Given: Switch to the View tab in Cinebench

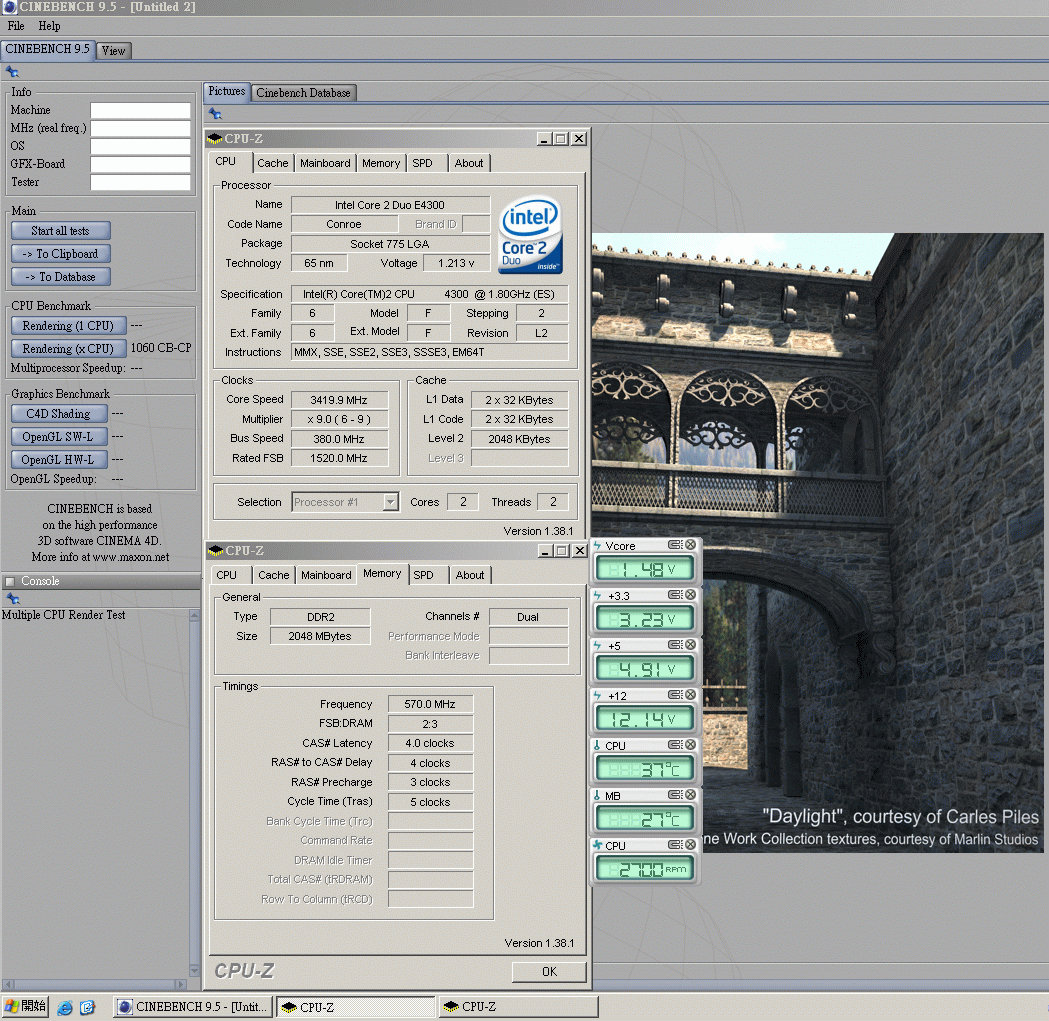Looking at the screenshot, I should 113,51.
